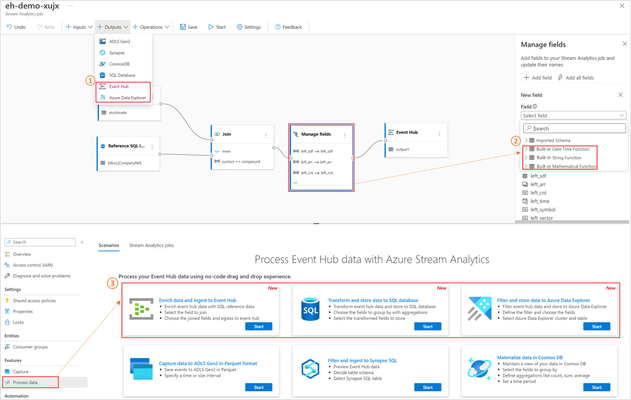
Task: Click the Redo toolbar button
Action: [x=45, y=27]
